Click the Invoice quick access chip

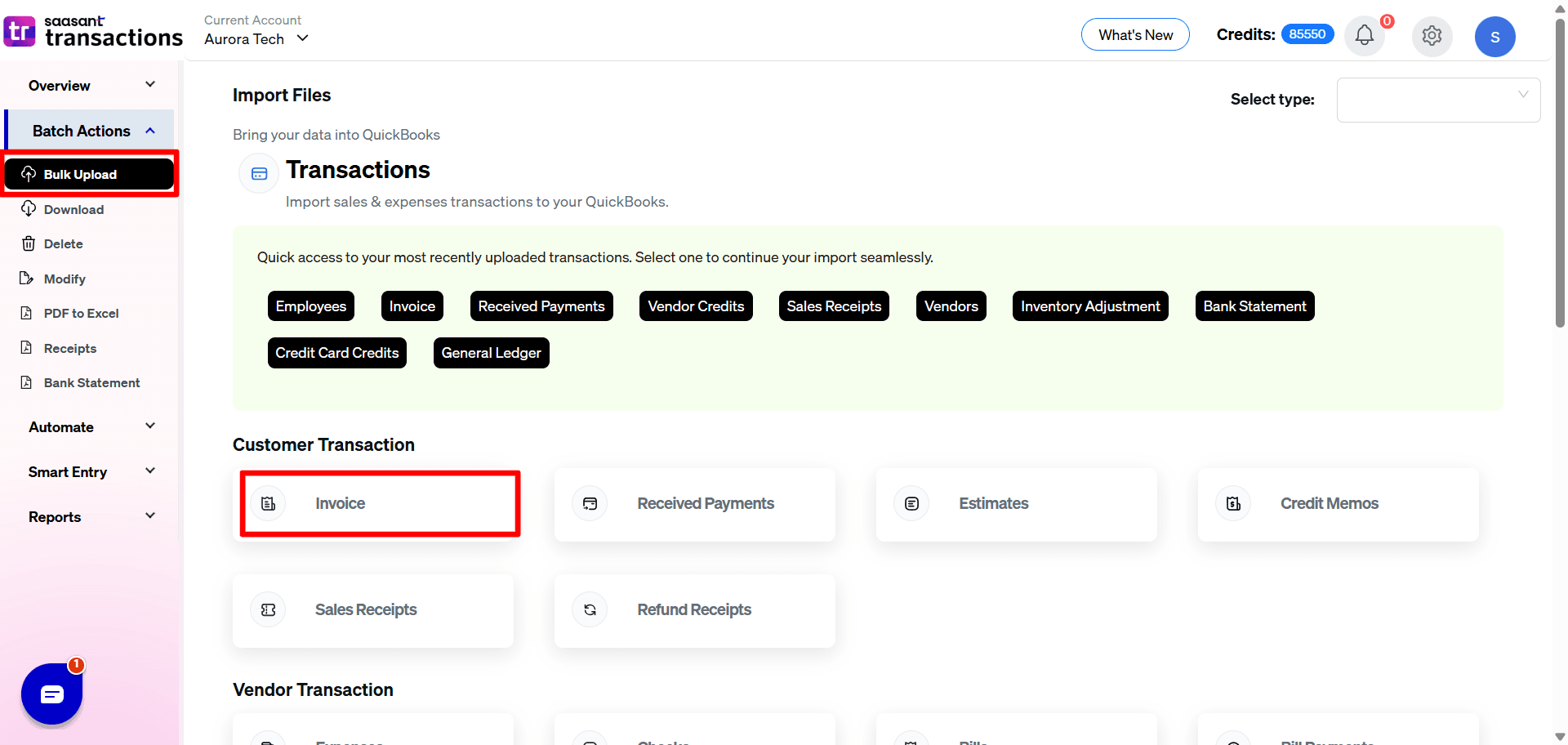[x=412, y=306]
